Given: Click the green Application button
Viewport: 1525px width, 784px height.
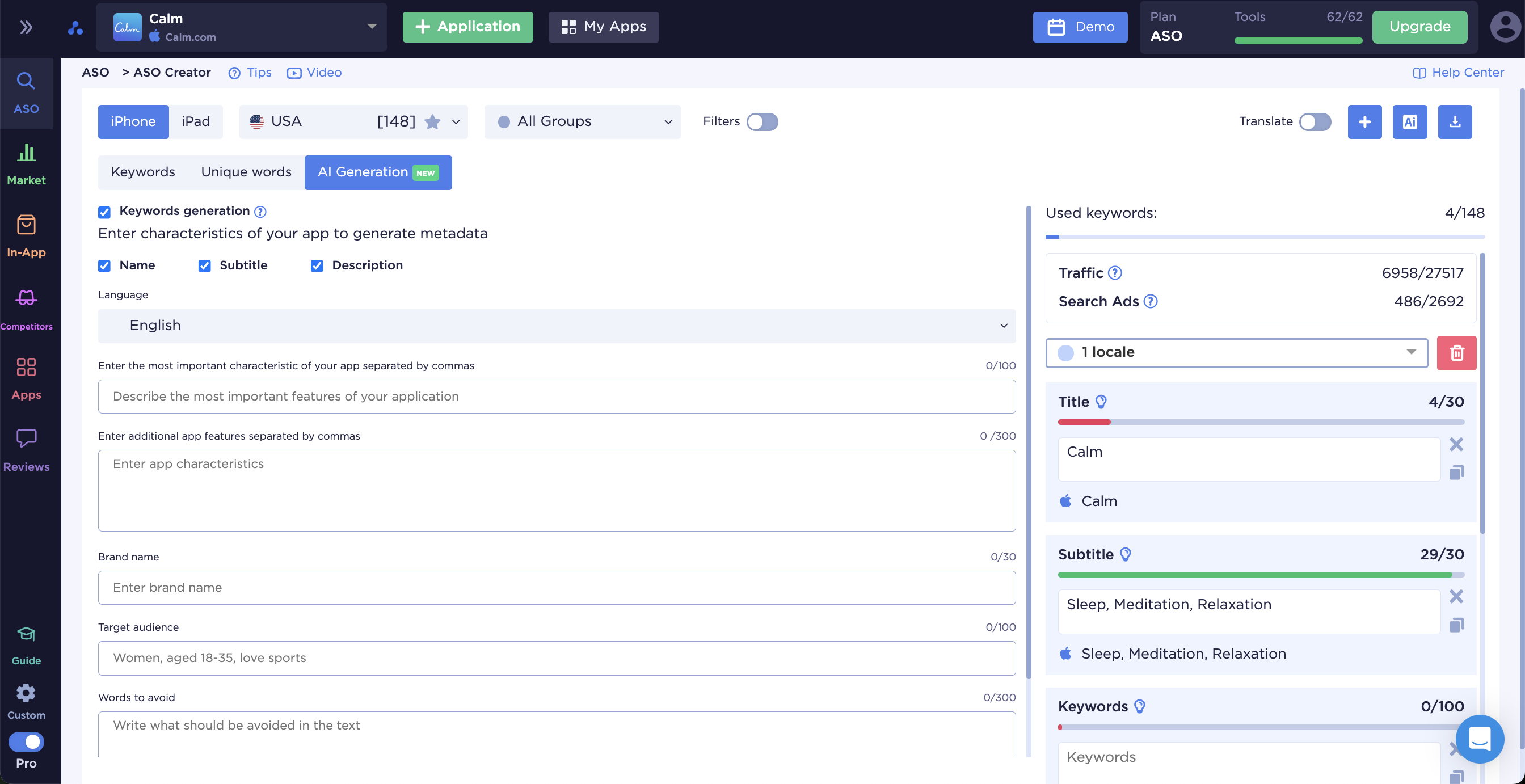Looking at the screenshot, I should click(467, 27).
